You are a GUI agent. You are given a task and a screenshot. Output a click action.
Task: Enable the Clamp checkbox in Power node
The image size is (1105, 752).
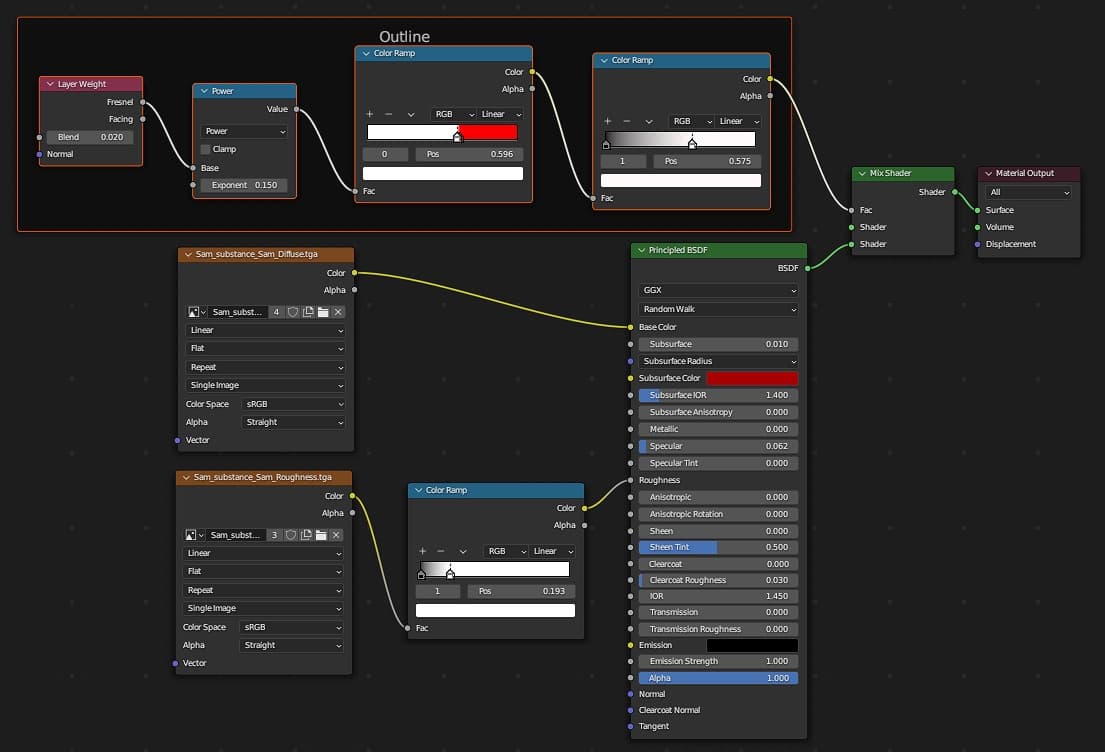[206, 149]
